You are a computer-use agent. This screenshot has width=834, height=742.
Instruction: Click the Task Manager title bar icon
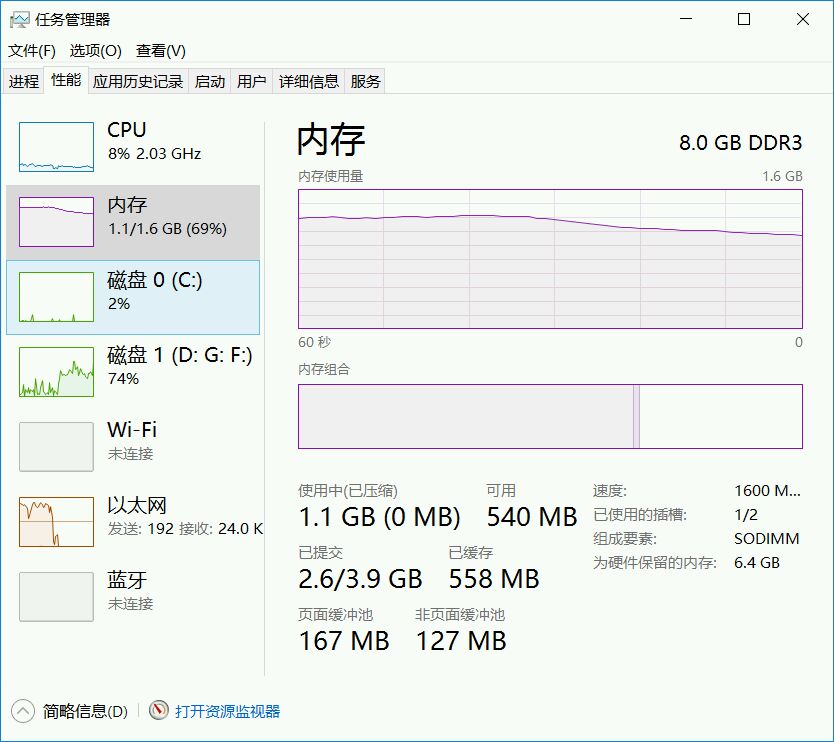(19, 19)
